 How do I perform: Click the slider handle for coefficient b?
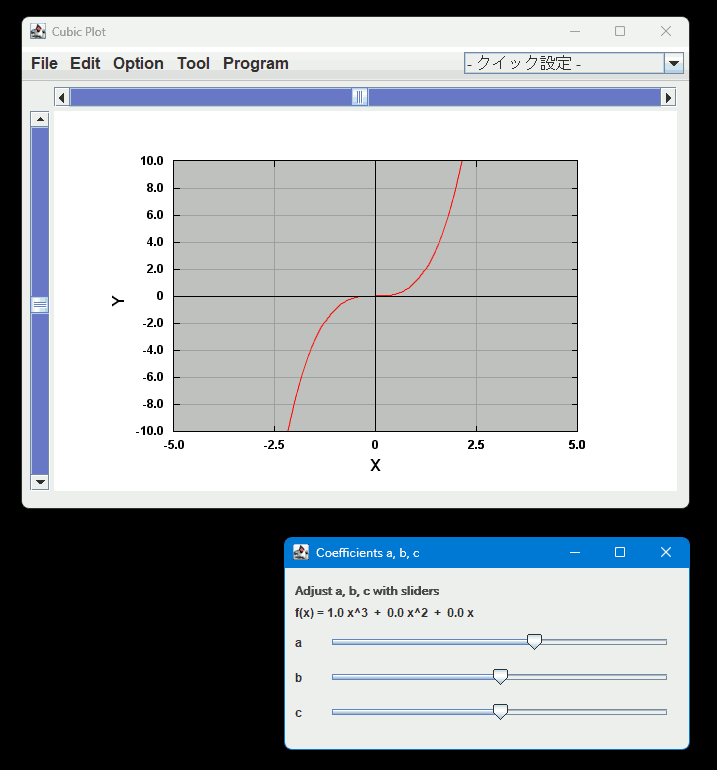tap(501, 677)
